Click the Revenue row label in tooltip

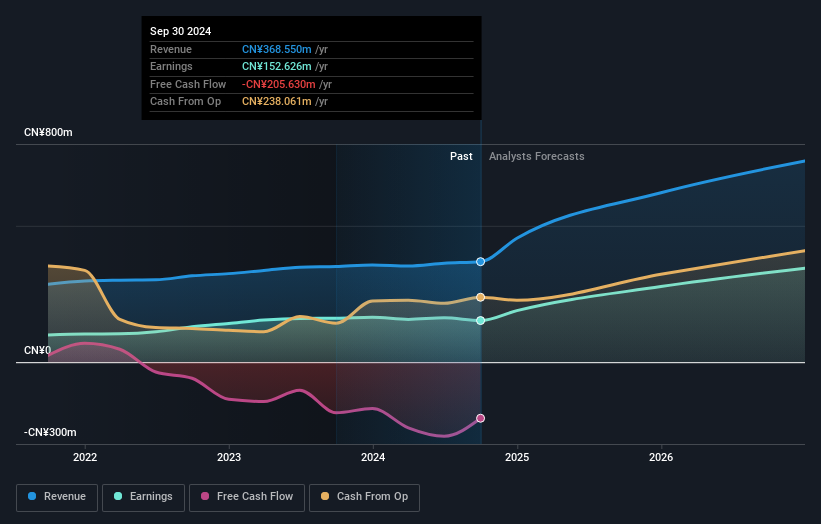pos(171,49)
